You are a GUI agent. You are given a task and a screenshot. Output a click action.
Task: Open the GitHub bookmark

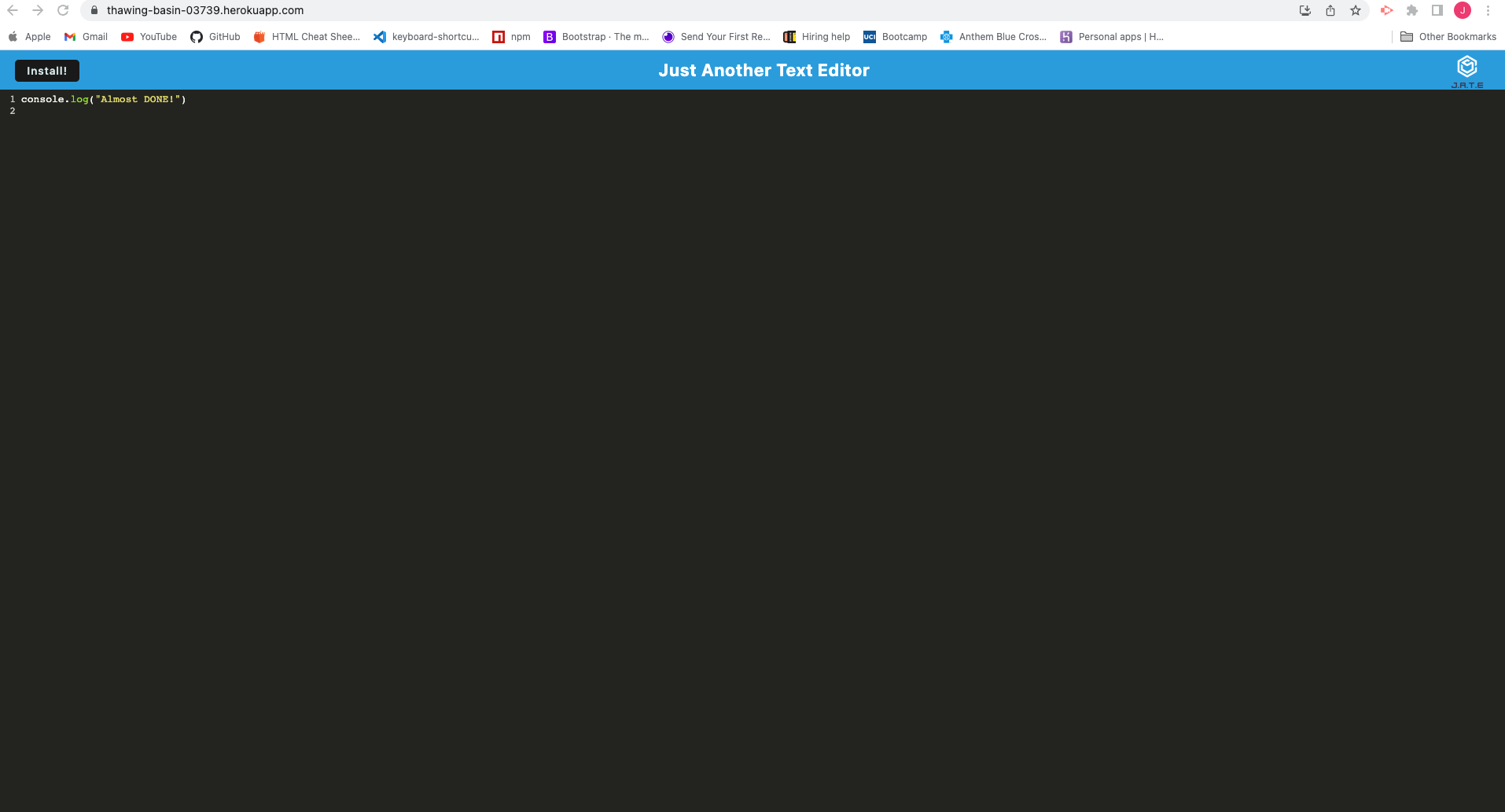pyautogui.click(x=215, y=36)
